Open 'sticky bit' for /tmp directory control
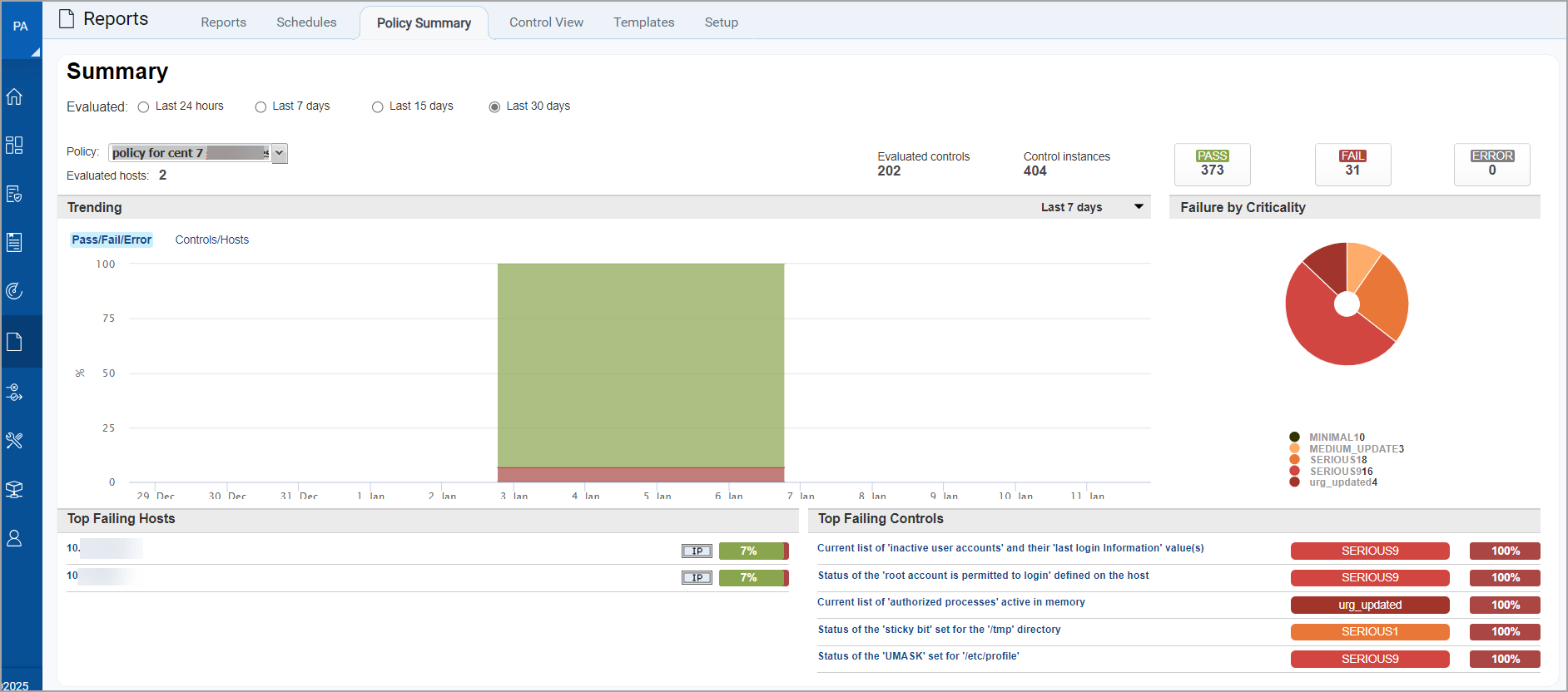The image size is (1568, 692). 939,630
